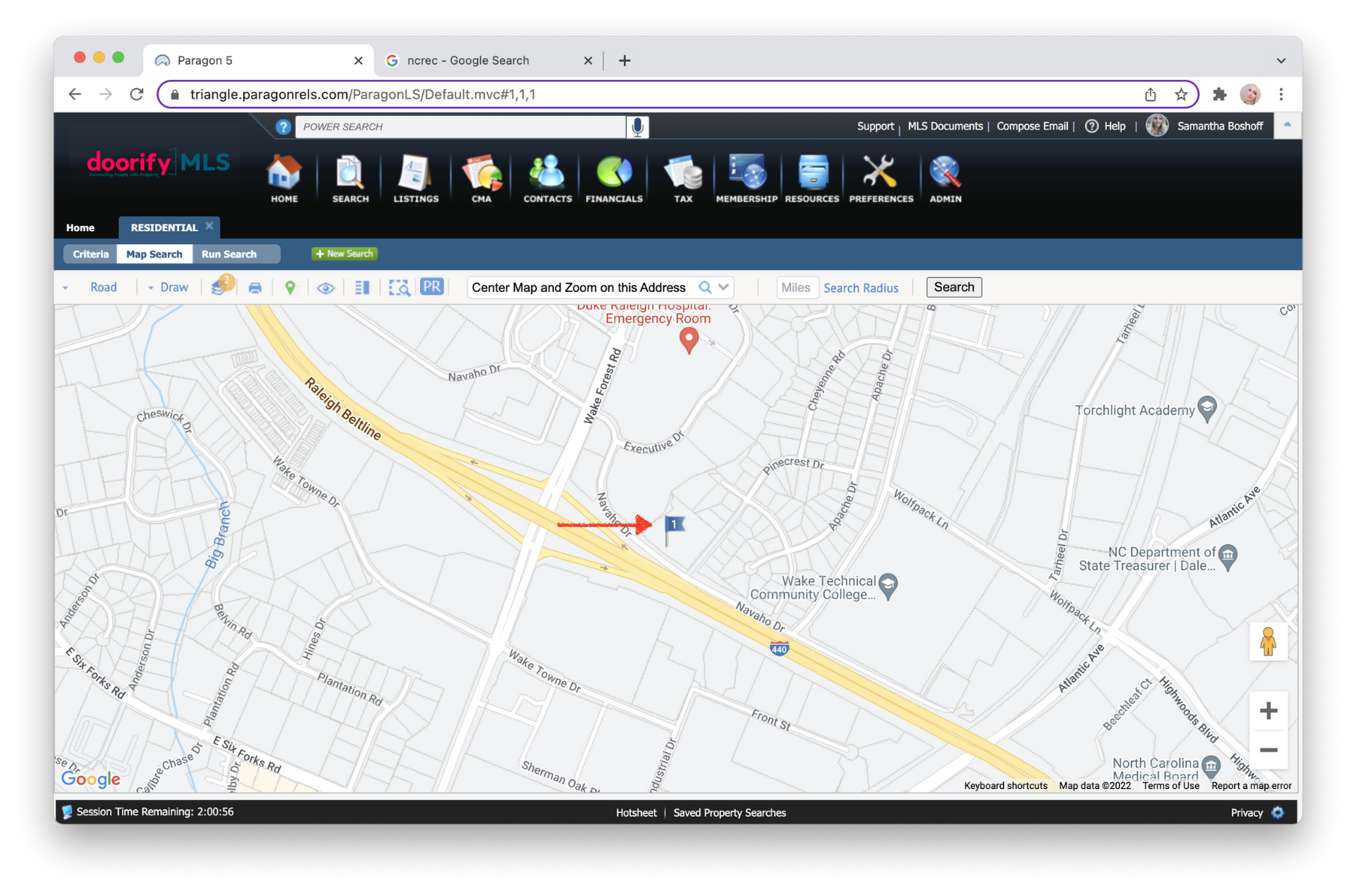Click the Privacy link
Image resolution: width=1357 pixels, height=896 pixels.
tap(1246, 813)
